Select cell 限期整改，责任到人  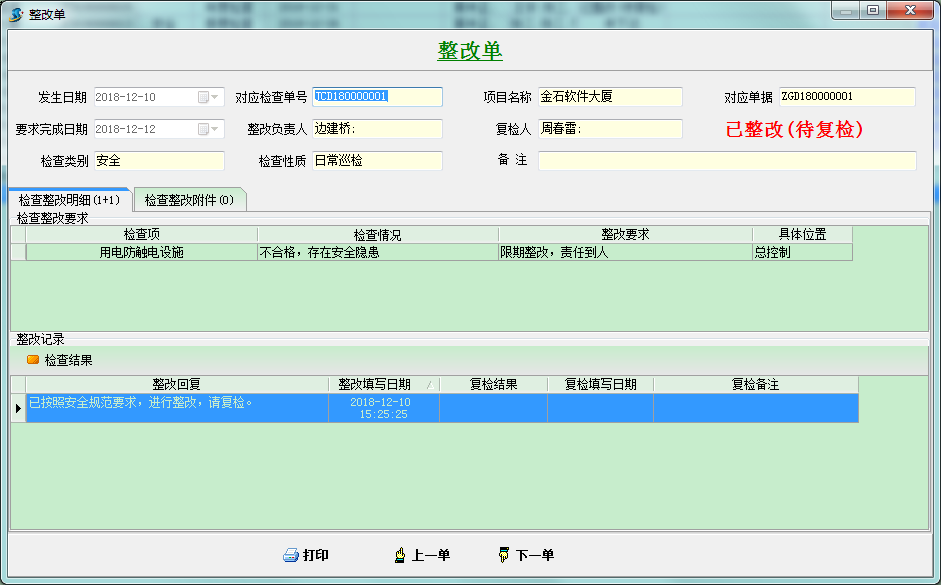[625, 252]
